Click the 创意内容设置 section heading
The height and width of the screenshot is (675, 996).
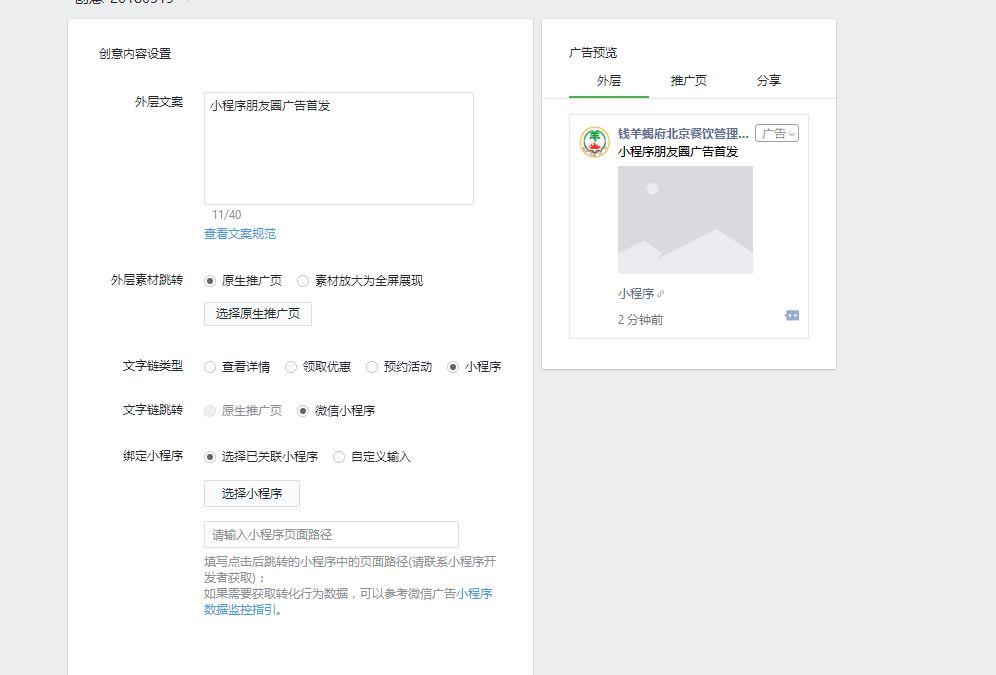coord(135,53)
